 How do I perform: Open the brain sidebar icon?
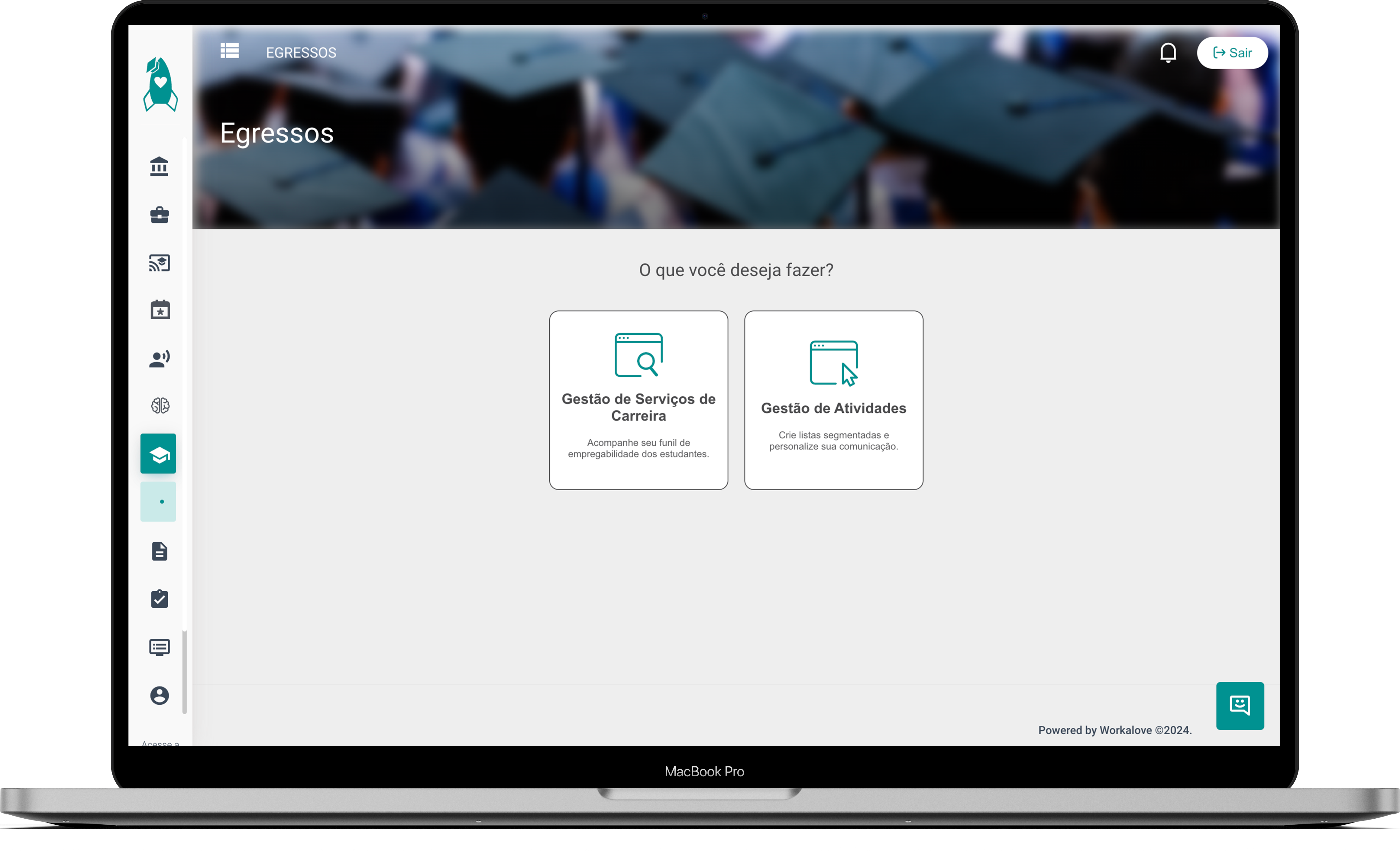coord(160,405)
